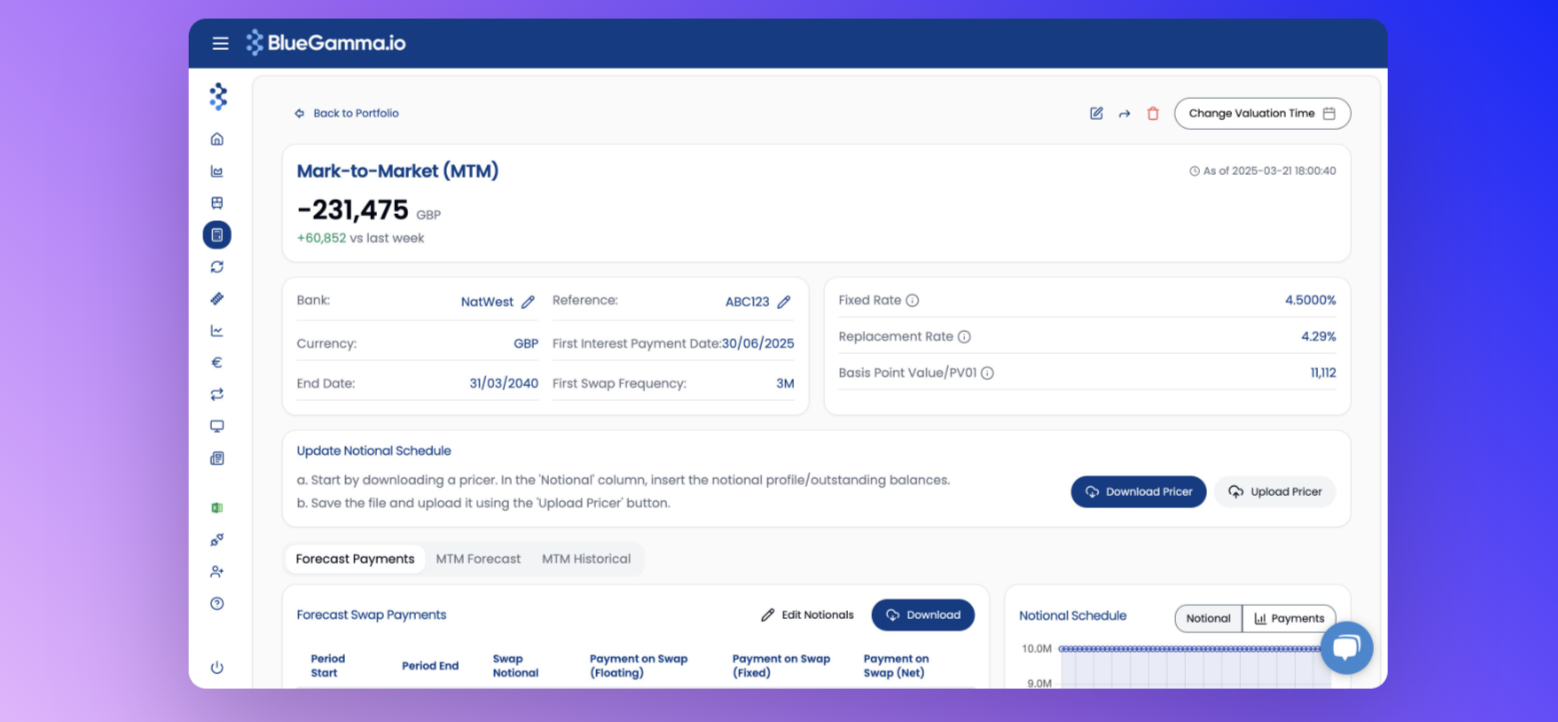This screenshot has width=1558, height=722.
Task: Switch to MTM Historical tab
Action: [586, 559]
